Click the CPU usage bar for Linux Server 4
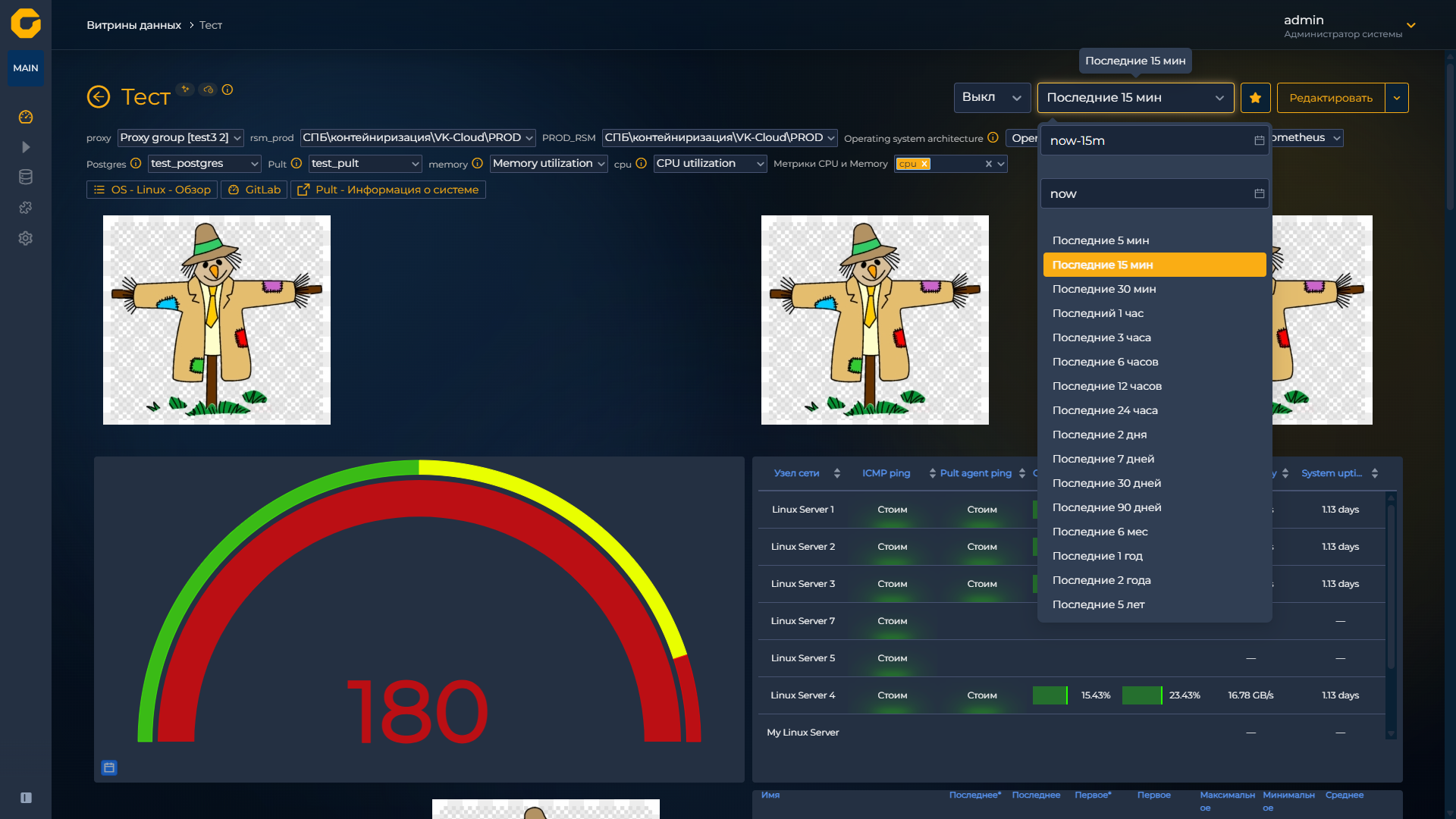The width and height of the screenshot is (1456, 819). [1050, 695]
